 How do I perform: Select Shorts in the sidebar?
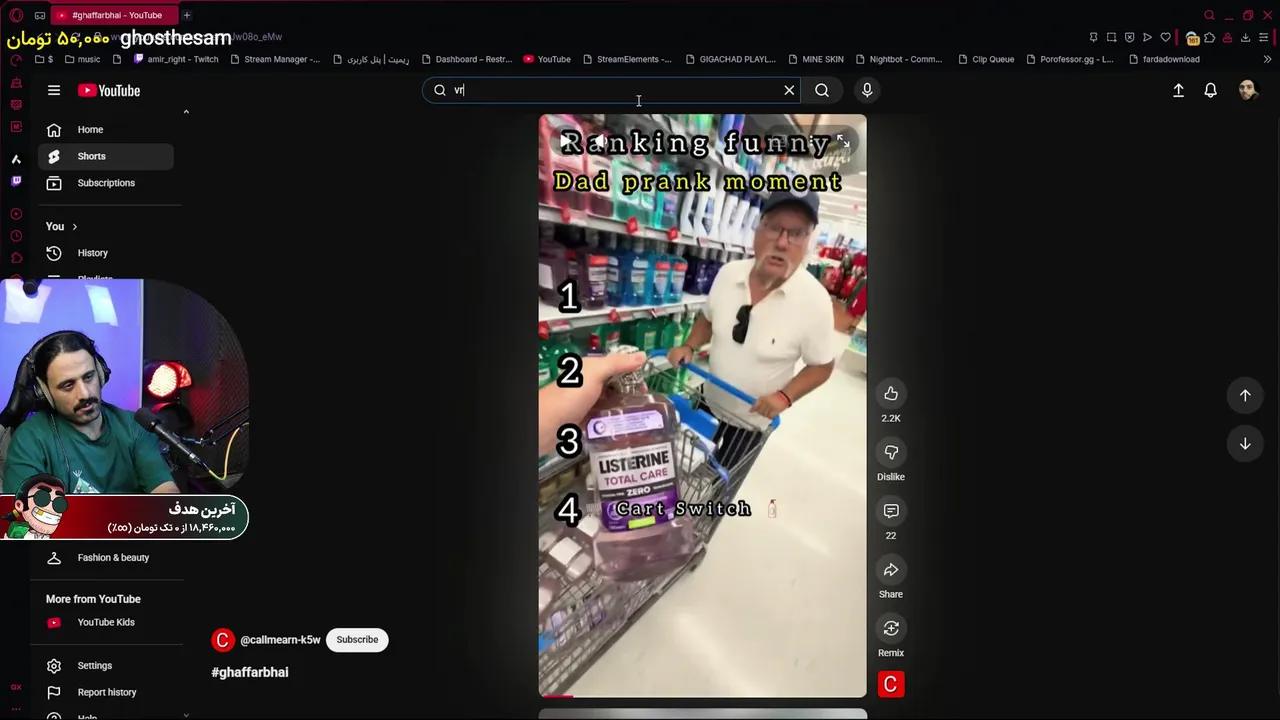click(106, 156)
